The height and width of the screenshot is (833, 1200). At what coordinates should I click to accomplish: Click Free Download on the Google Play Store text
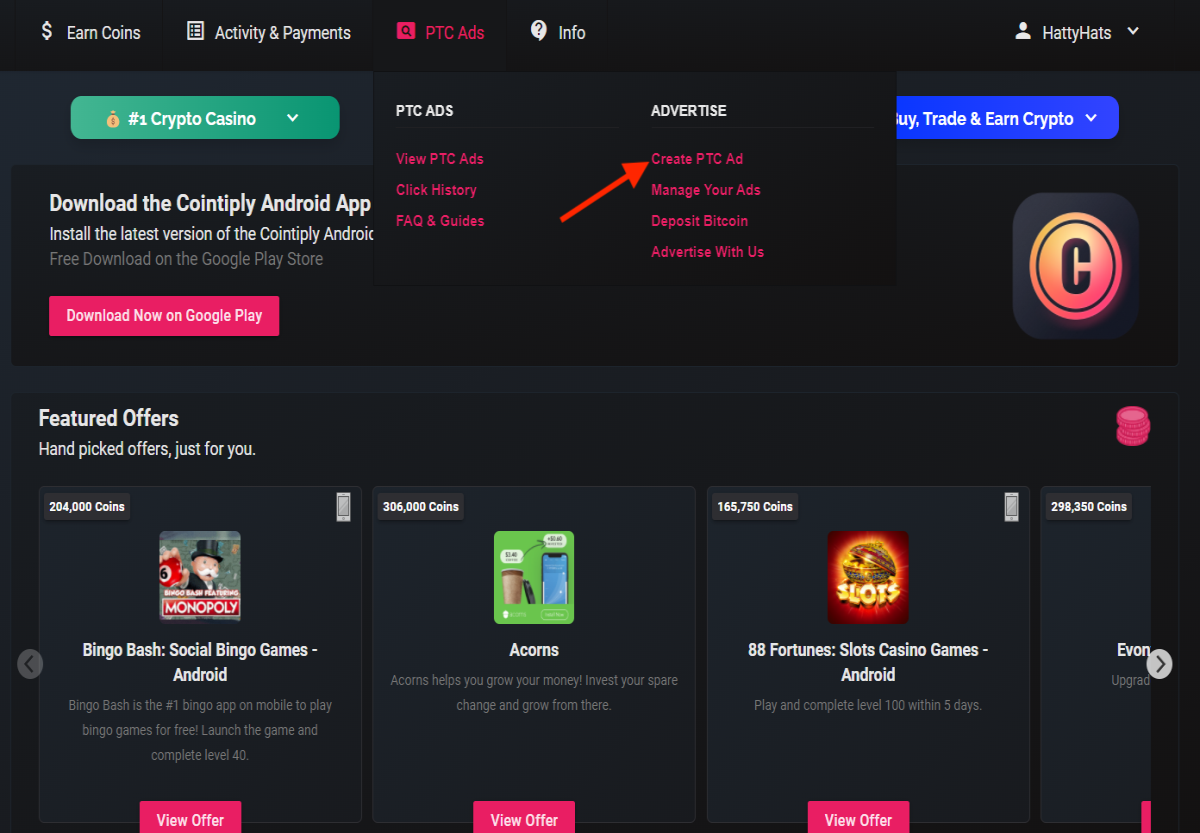pos(186,259)
